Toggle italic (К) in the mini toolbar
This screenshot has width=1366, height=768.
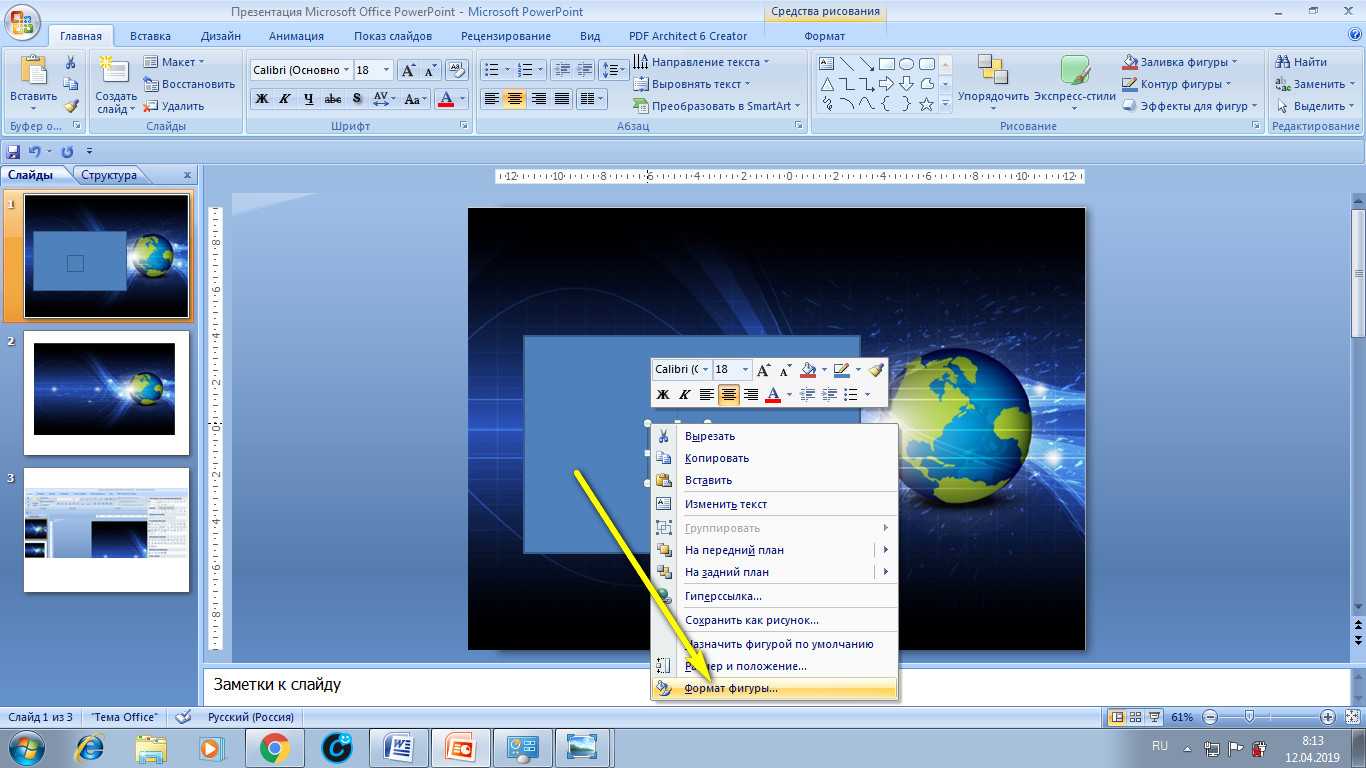685,395
